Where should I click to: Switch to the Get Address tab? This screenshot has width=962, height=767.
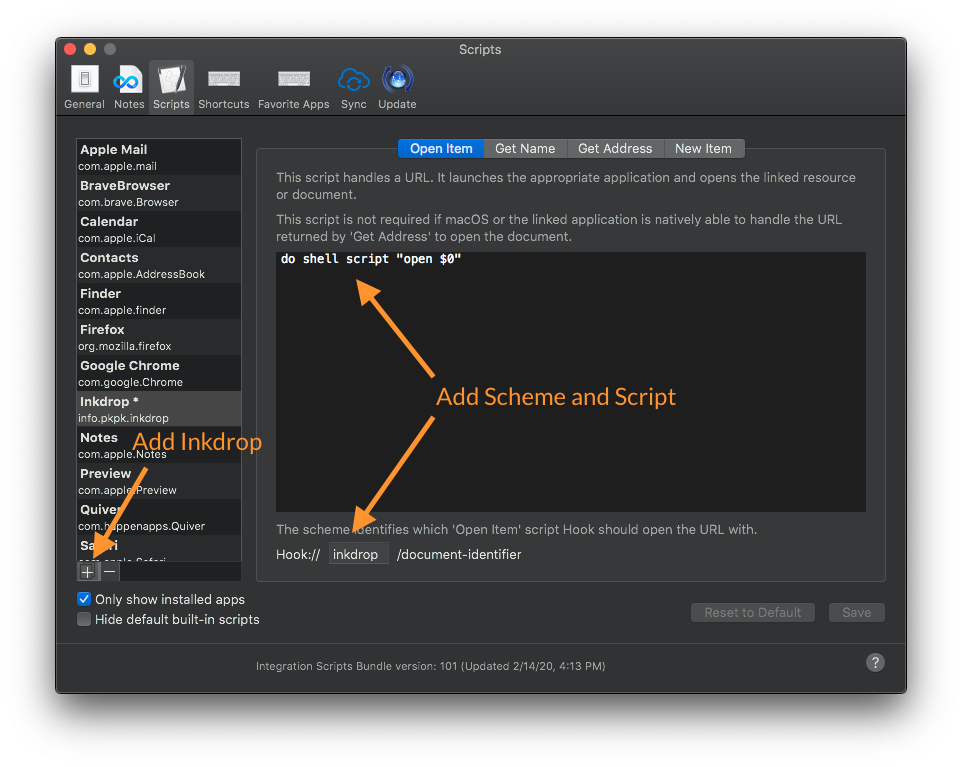(615, 148)
